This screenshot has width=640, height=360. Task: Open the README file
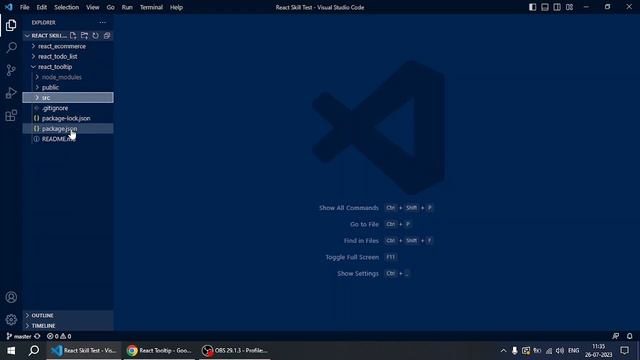click(x=68, y=139)
